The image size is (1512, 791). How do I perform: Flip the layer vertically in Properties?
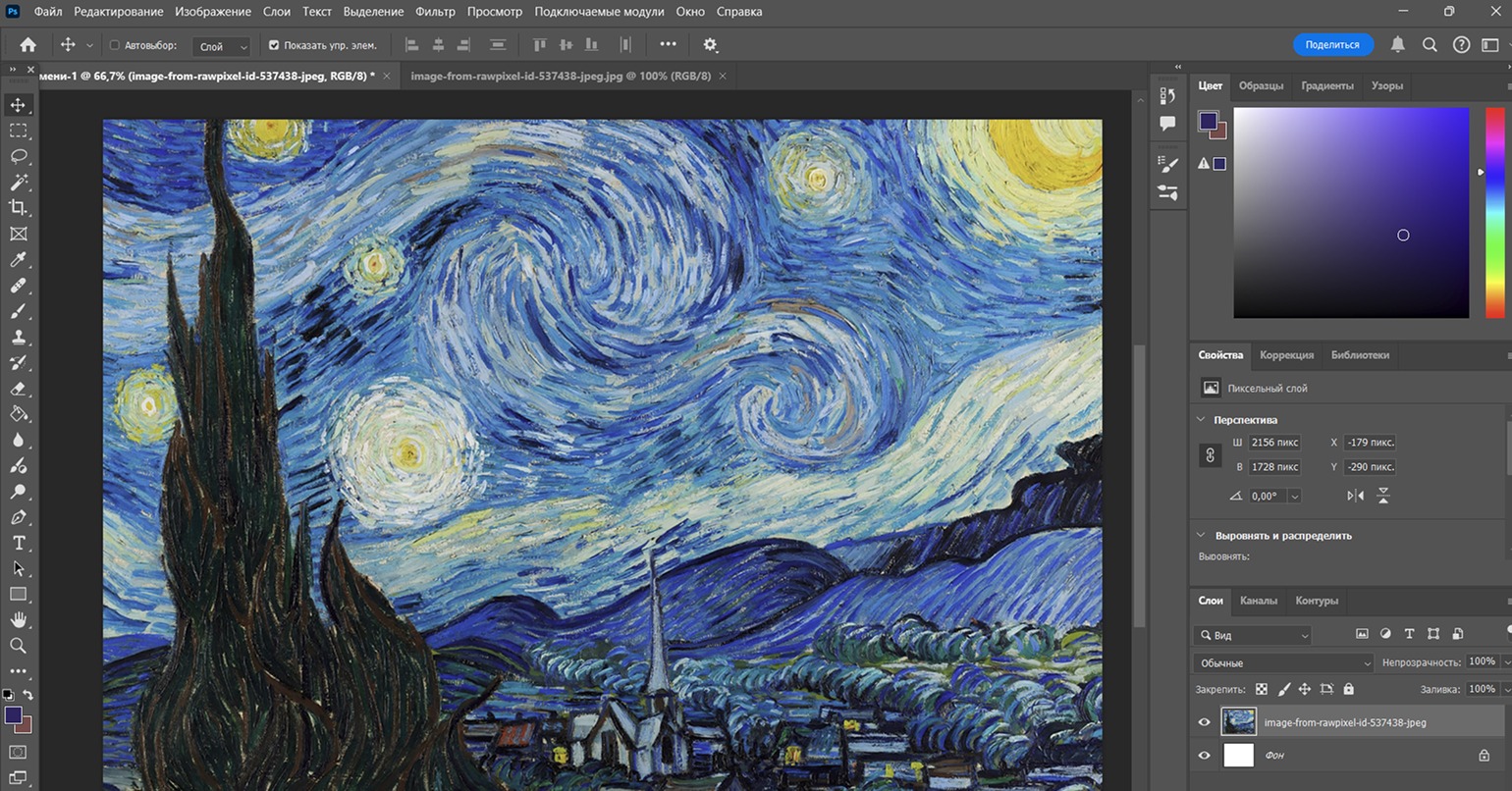(1382, 496)
